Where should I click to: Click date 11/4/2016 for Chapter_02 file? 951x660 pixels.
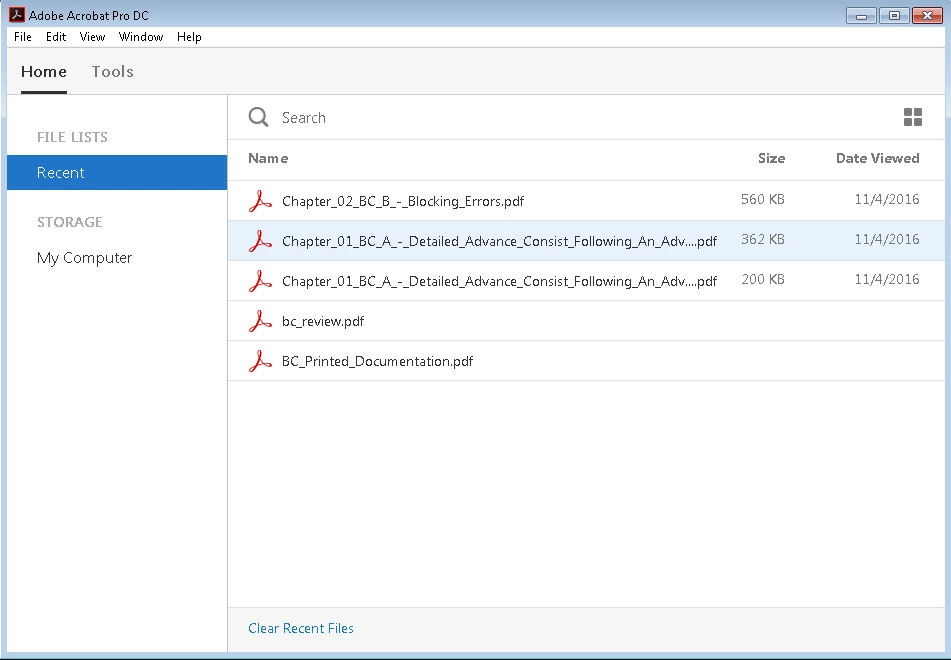pos(887,199)
